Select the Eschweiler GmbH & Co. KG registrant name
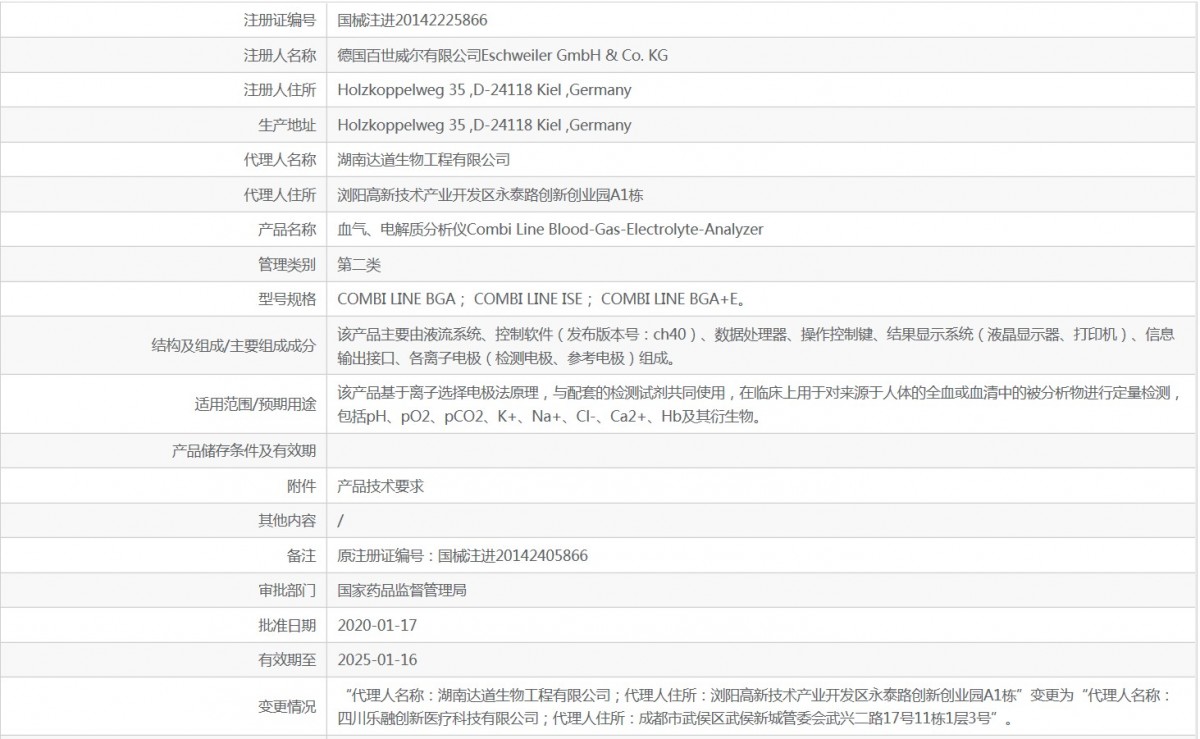The height and width of the screenshot is (739, 1200). click(502, 55)
